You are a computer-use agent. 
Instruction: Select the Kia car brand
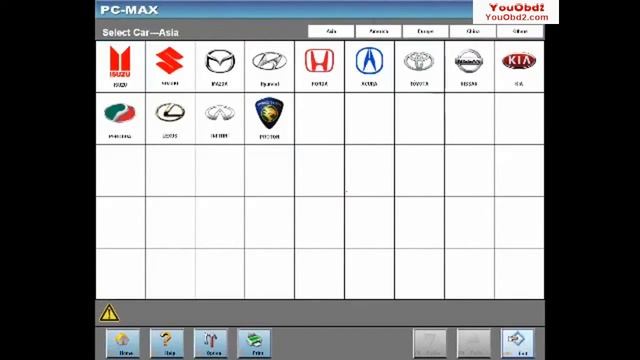519,67
